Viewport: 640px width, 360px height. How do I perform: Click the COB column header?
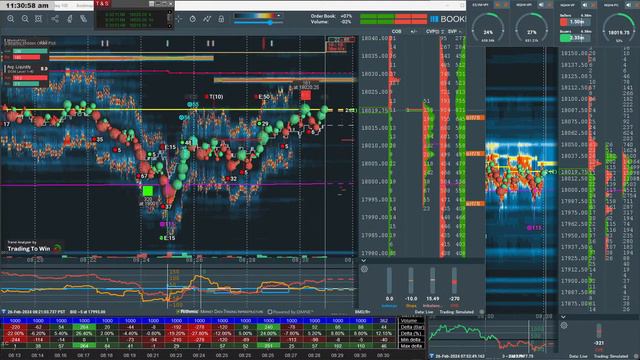(396, 31)
